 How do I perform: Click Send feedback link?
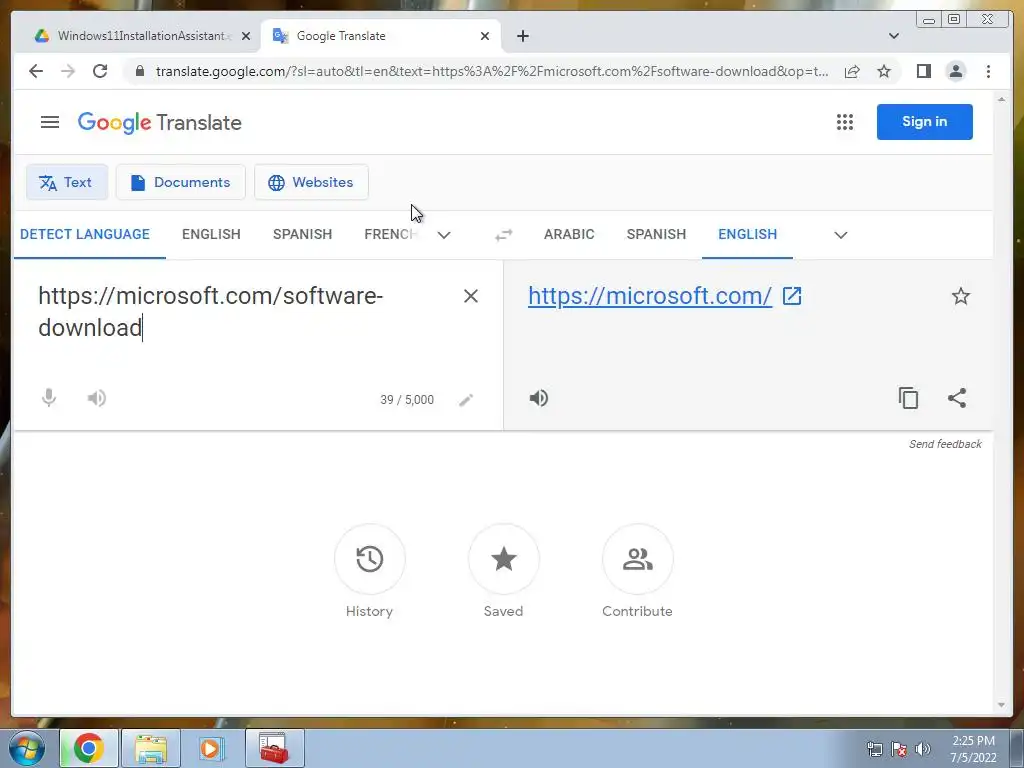pyautogui.click(x=945, y=444)
